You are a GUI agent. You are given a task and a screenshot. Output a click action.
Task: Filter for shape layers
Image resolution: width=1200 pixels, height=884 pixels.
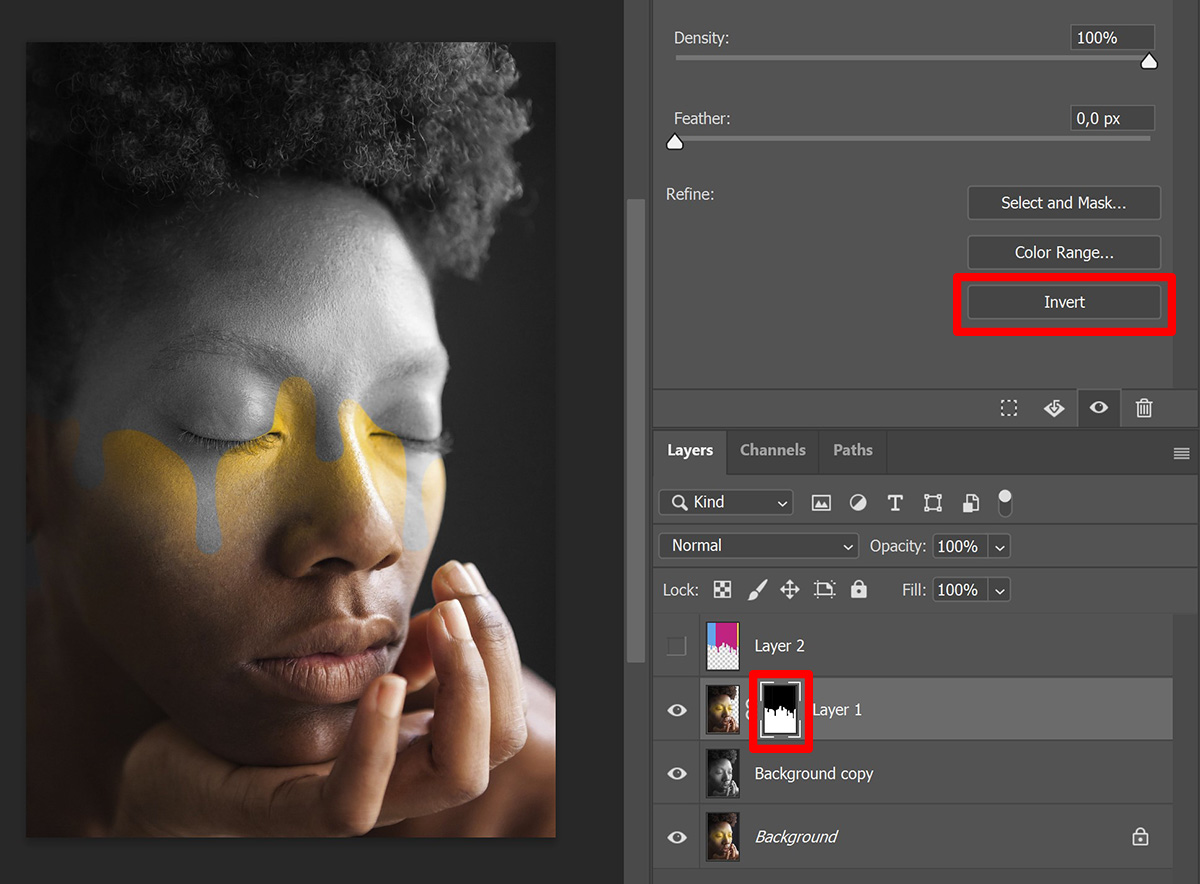click(932, 502)
